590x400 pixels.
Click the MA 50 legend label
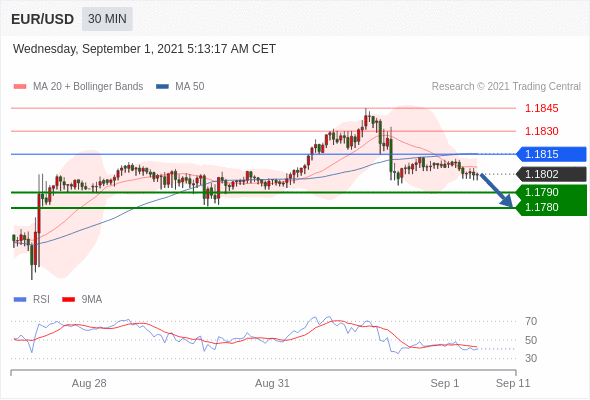(x=190, y=87)
